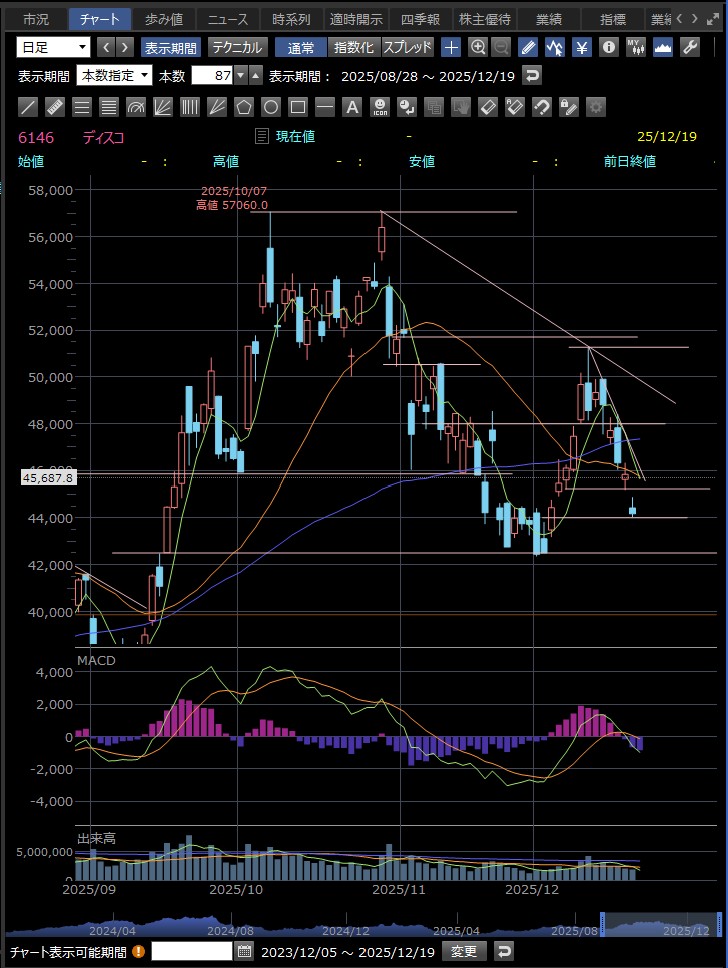Image resolution: width=728 pixels, height=968 pixels.
Task: Enable the スプレッド chart mode
Action: click(408, 47)
